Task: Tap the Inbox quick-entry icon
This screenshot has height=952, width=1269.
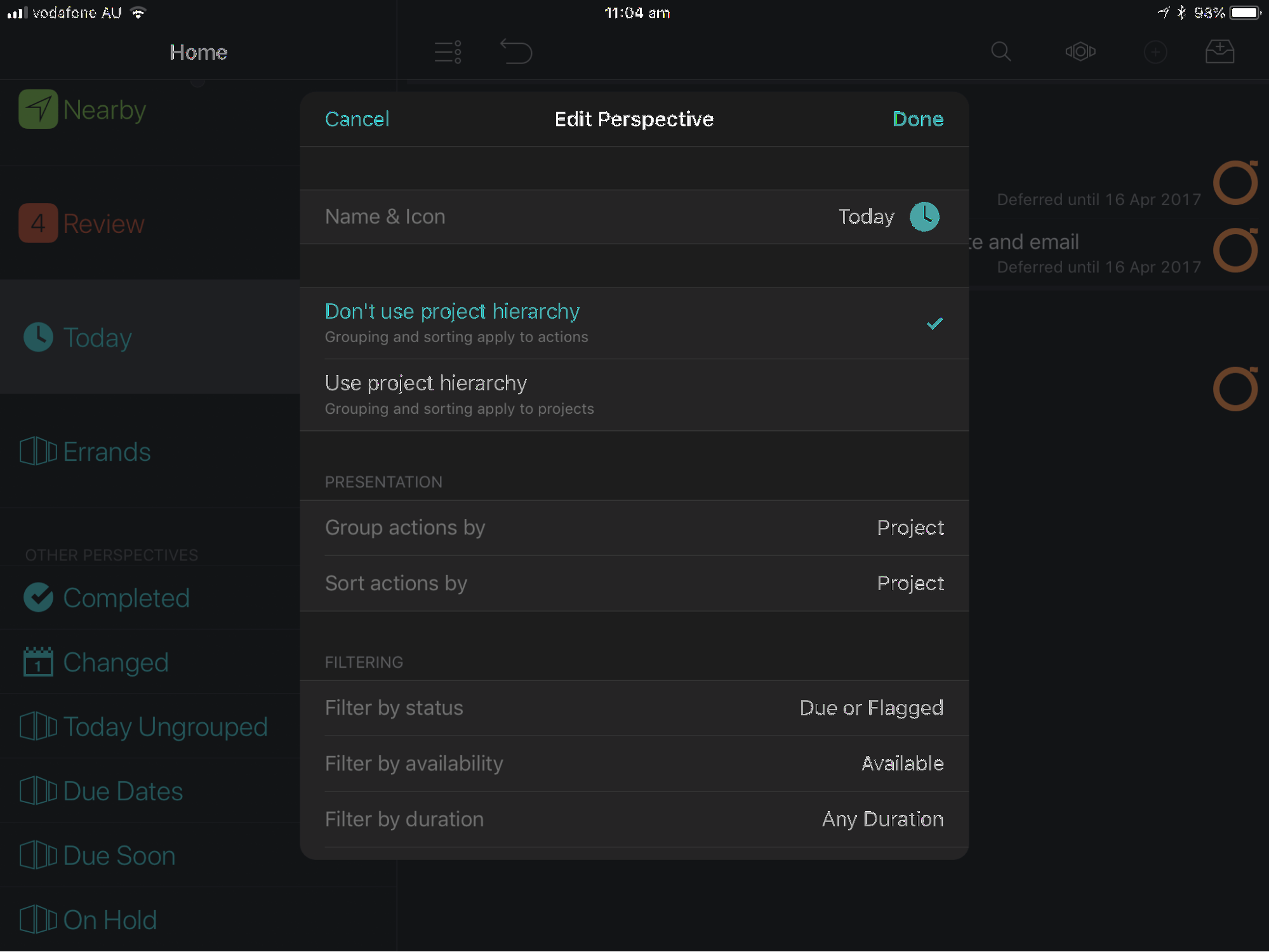Action: [x=1219, y=51]
